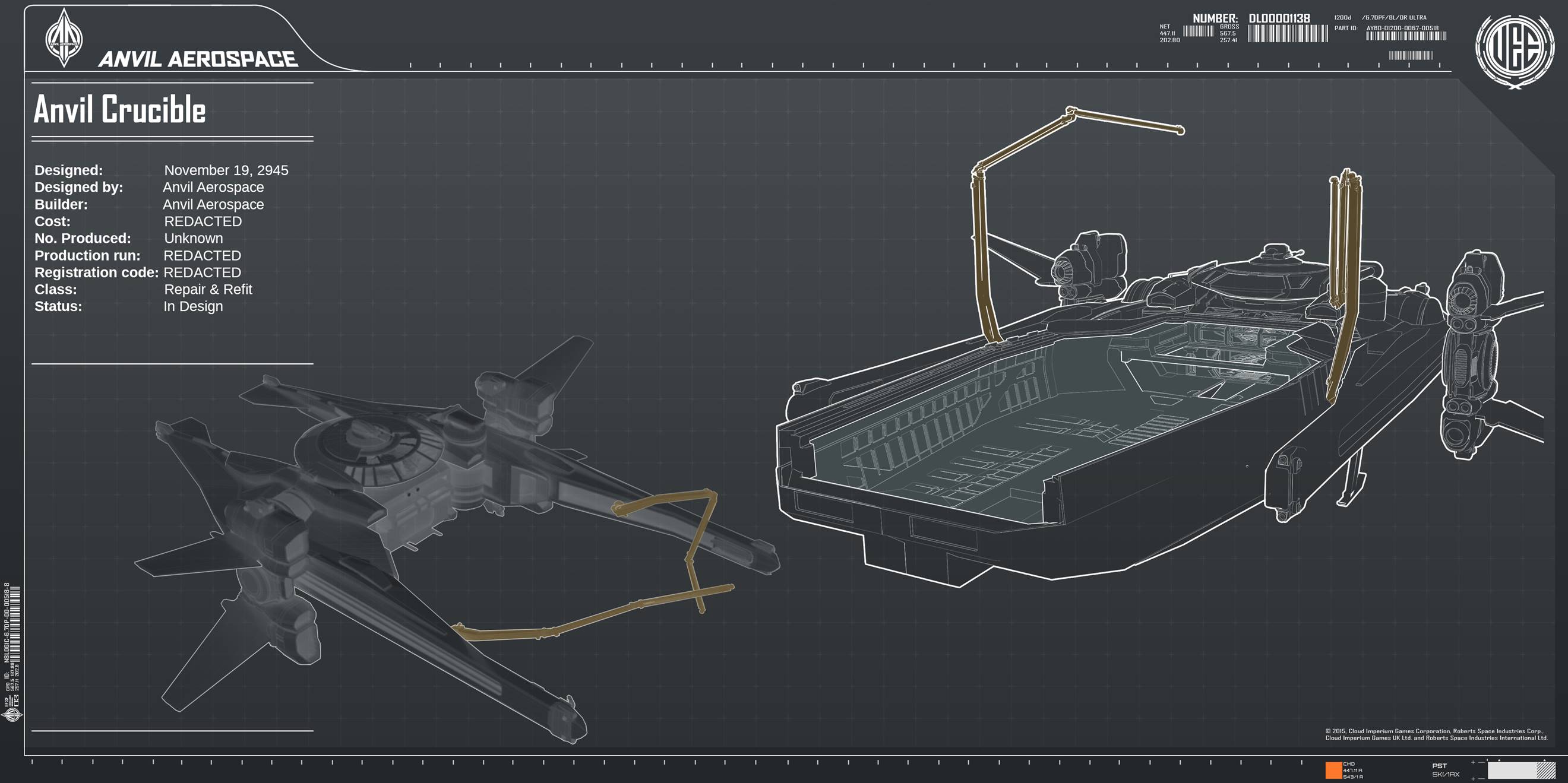This screenshot has width=1568, height=783.
Task: Click the orange CMD color swatch
Action: click(1333, 769)
